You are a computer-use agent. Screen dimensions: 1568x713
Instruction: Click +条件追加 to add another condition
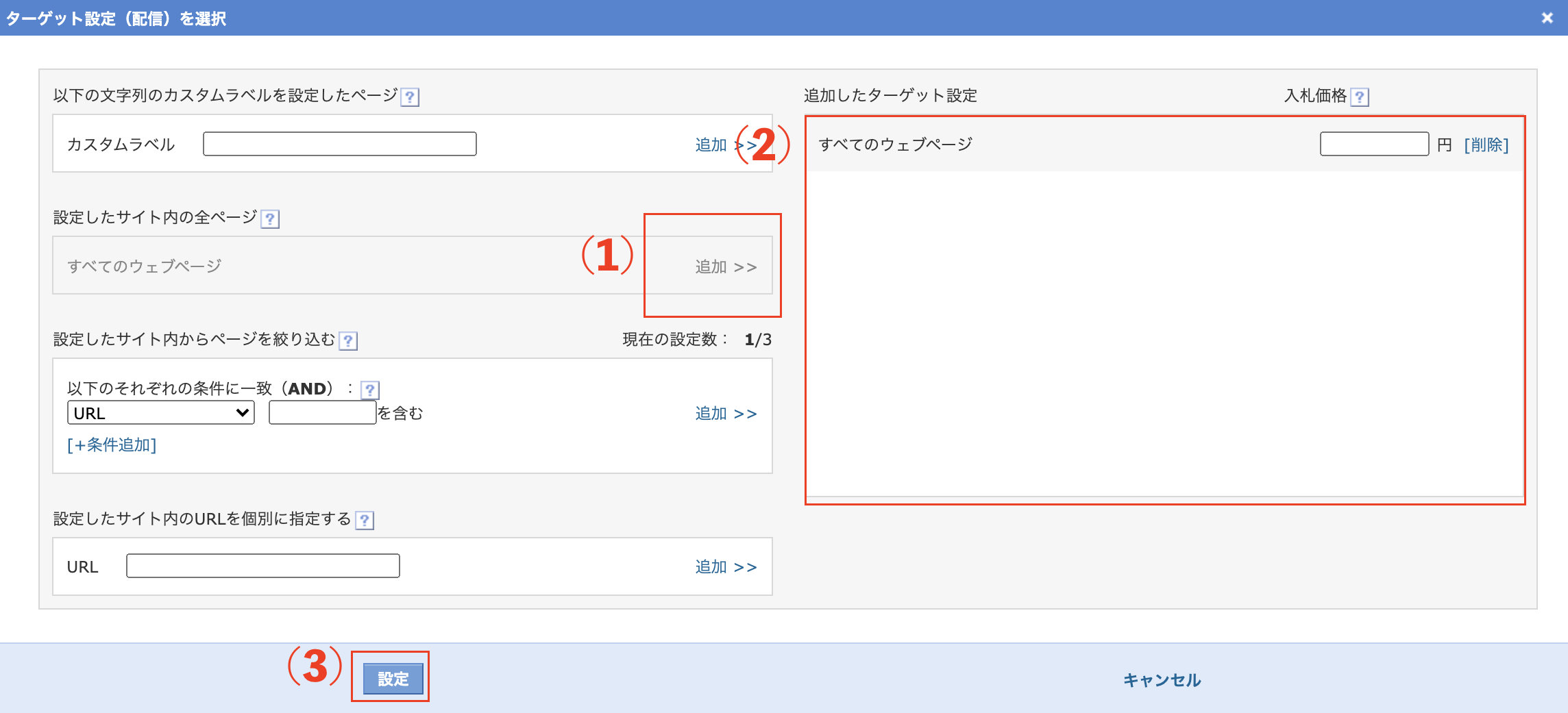pyautogui.click(x=112, y=445)
